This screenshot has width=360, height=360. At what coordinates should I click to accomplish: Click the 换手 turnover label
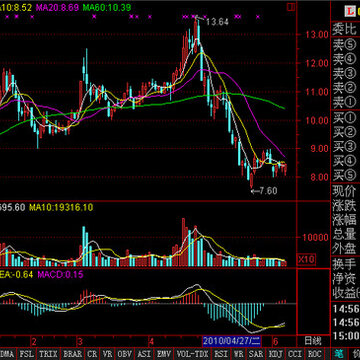coord(344,264)
